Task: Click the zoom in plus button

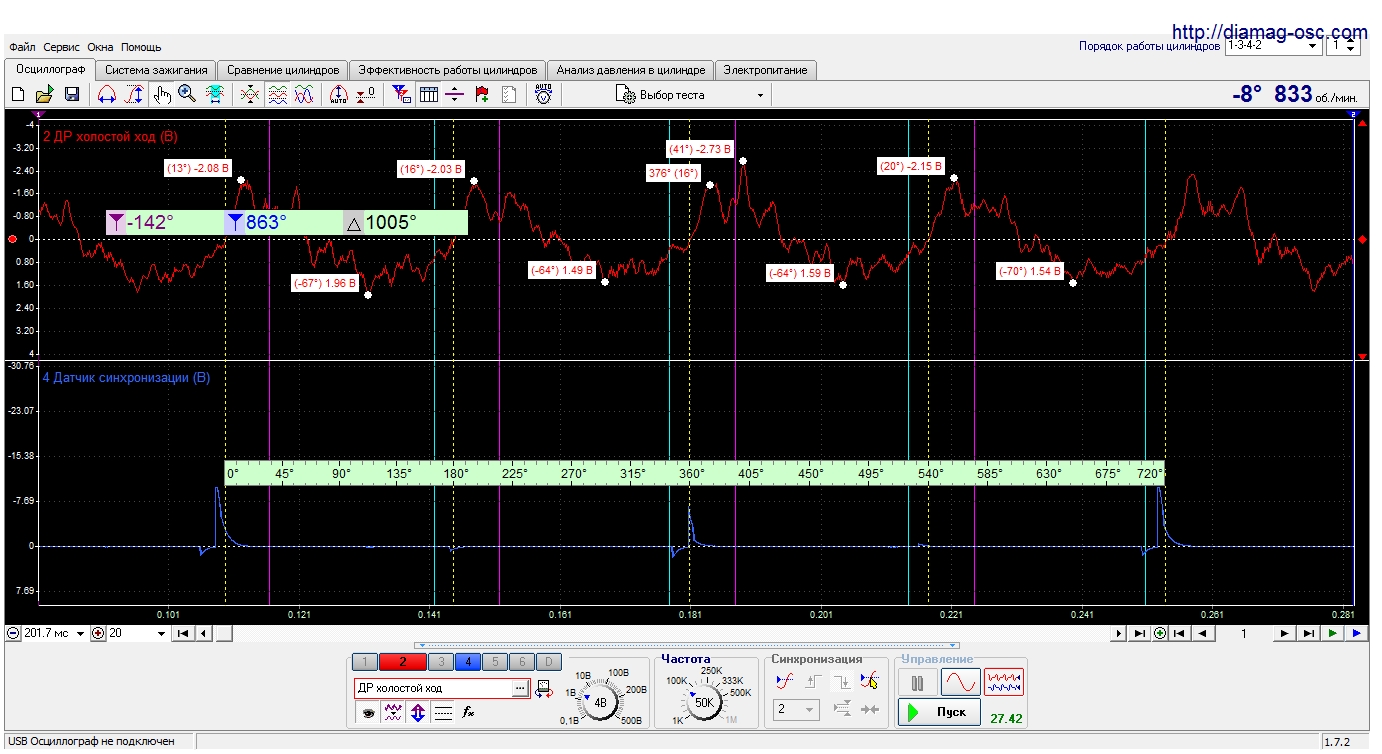Action: point(98,633)
